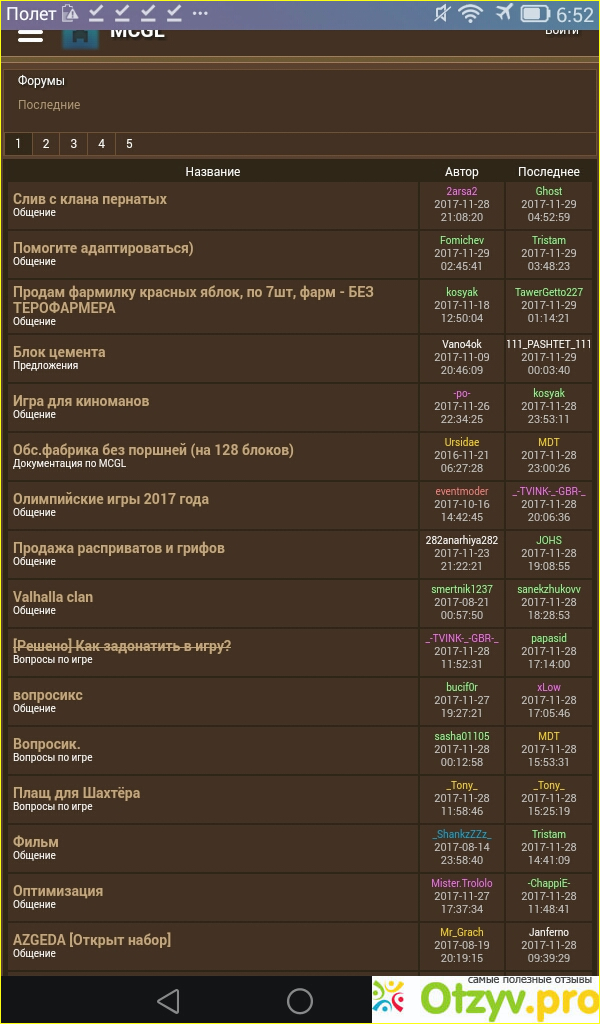Open the Форумы link
Screen dimensions: 600x1024
tap(41, 81)
